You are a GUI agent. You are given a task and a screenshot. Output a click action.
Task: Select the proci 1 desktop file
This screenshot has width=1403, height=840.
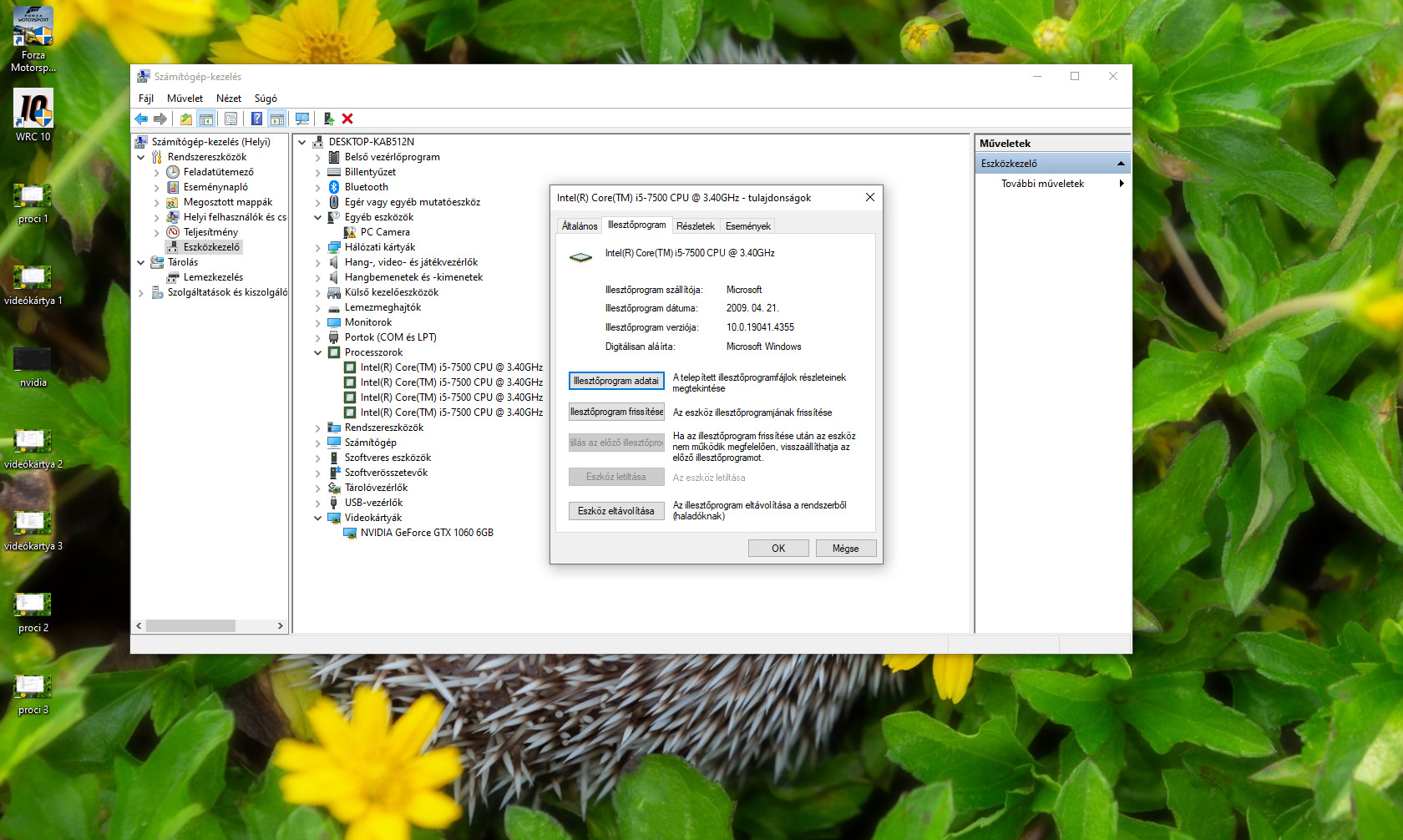[x=33, y=204]
